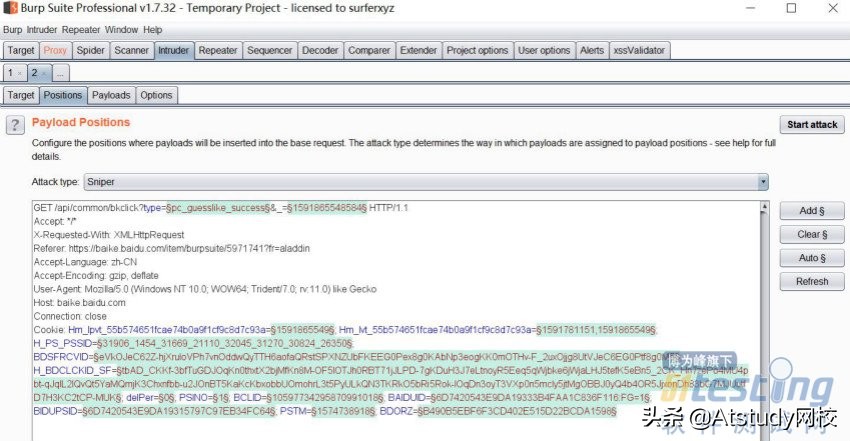Switch to the Proxy tab
Image resolution: width=850 pixels, height=441 pixels.
click(x=55, y=50)
